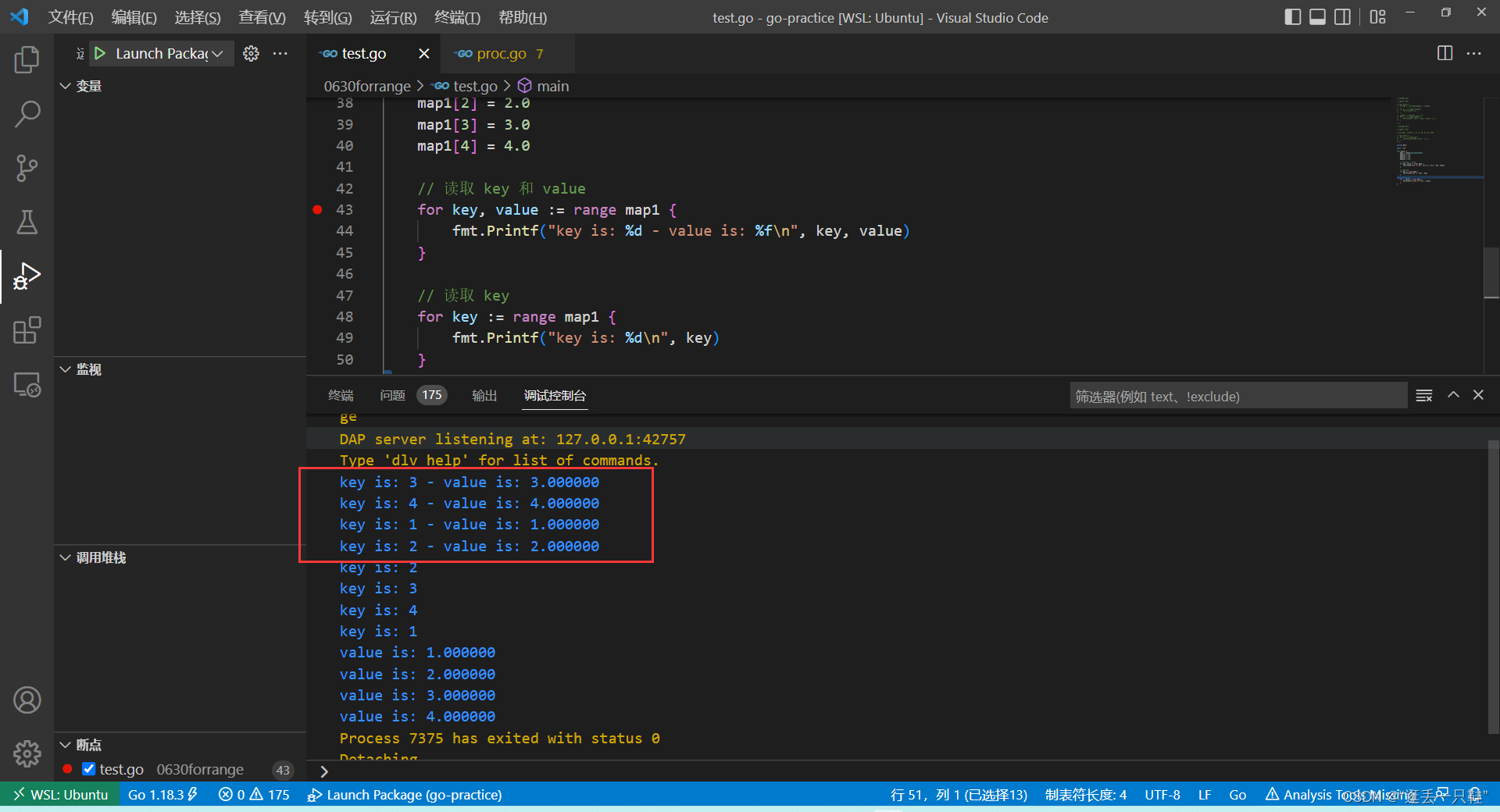Open launch.json via gear icon
Viewport: 1500px width, 812px height.
pos(251,53)
